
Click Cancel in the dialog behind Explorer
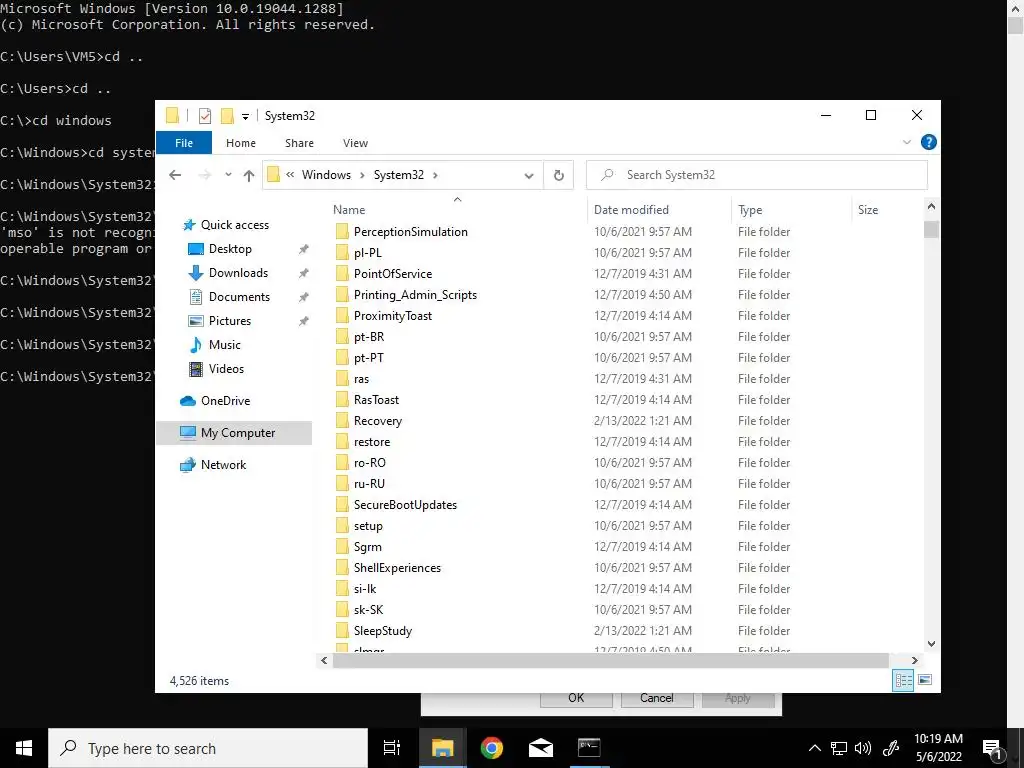(656, 698)
